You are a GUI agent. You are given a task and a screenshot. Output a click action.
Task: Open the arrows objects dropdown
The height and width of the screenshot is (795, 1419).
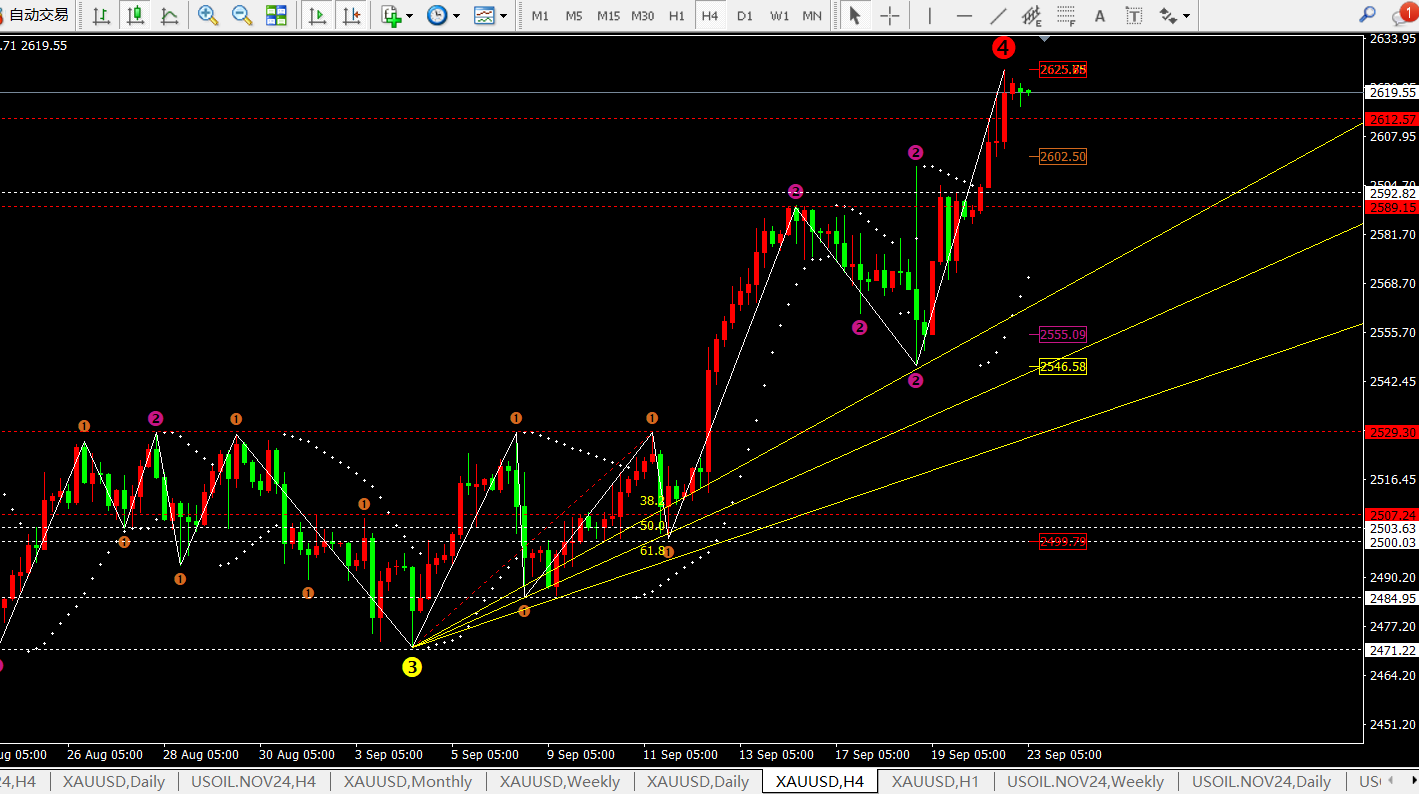tap(1174, 15)
